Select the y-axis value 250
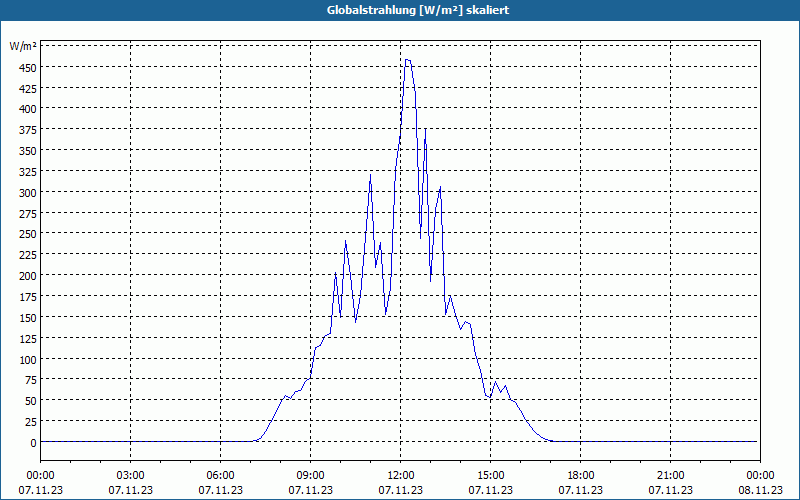Viewport: 800px width, 500px height. click(x=27, y=234)
